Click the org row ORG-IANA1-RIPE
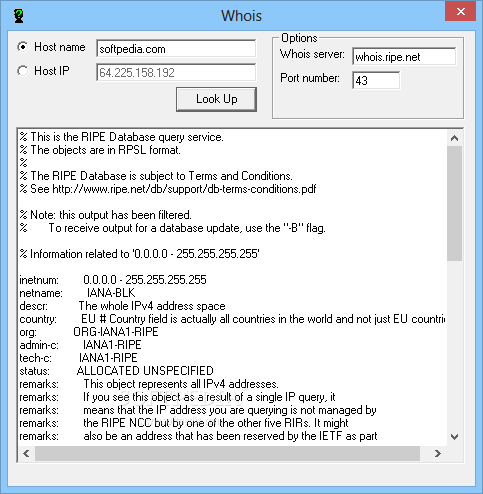Screen dimensions: 483x494 pos(89,332)
